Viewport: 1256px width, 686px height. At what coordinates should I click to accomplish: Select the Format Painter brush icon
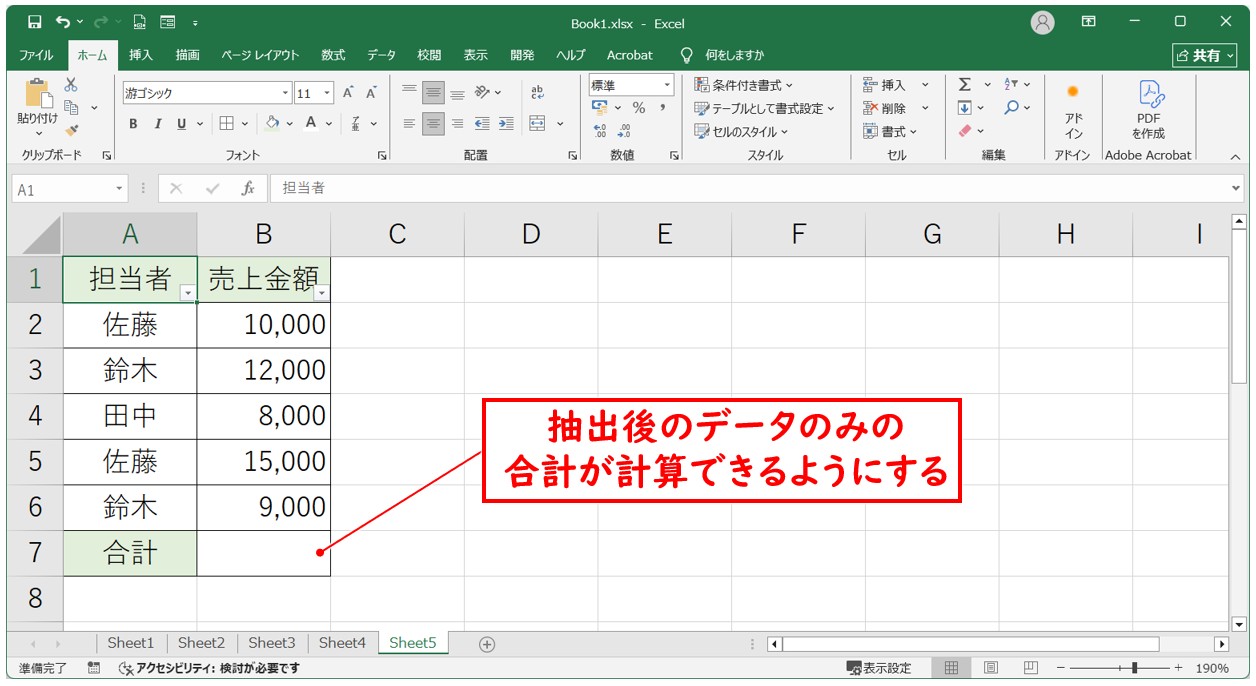point(71,130)
